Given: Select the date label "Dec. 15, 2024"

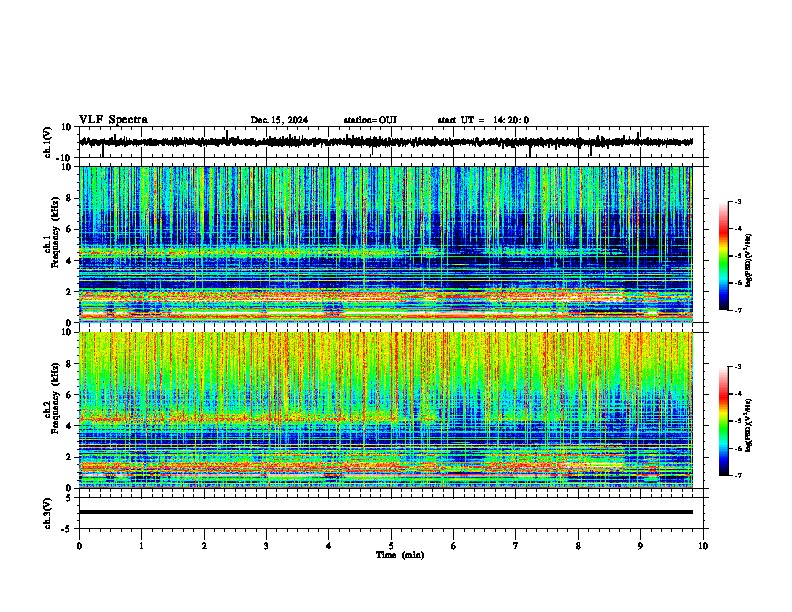Looking at the screenshot, I should click(279, 120).
